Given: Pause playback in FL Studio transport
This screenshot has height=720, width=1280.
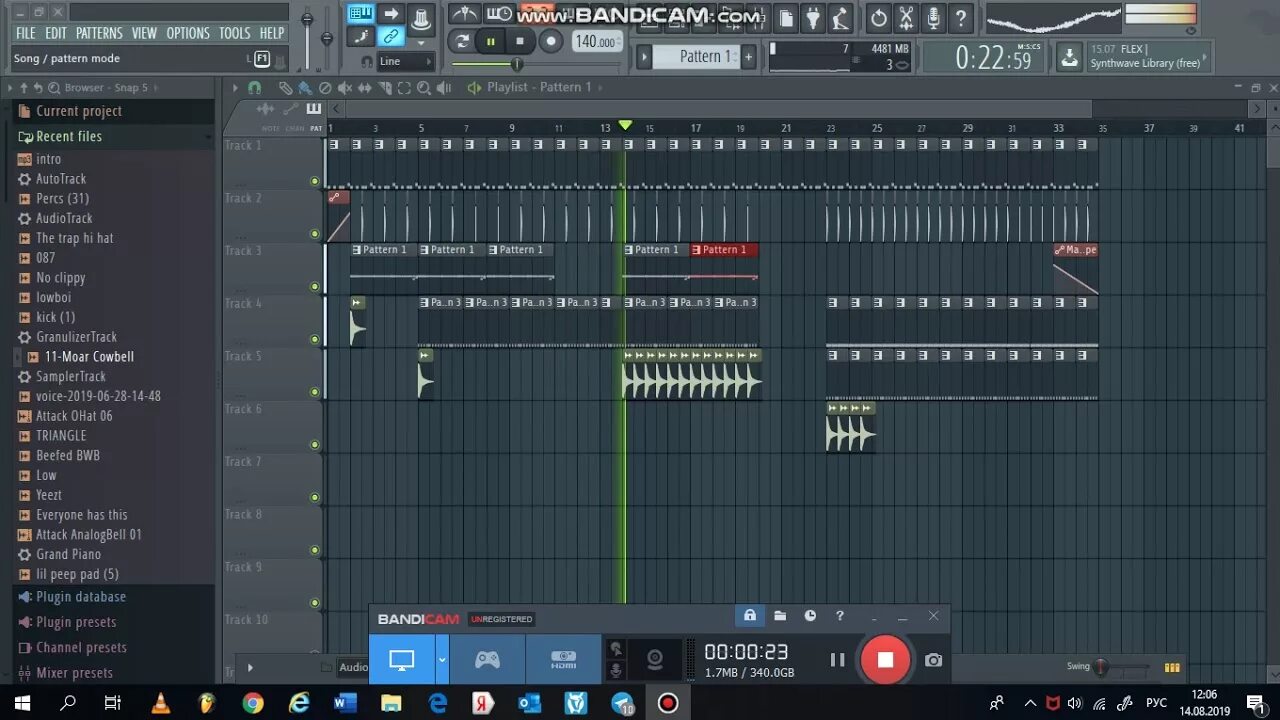Looking at the screenshot, I should pos(491,41).
